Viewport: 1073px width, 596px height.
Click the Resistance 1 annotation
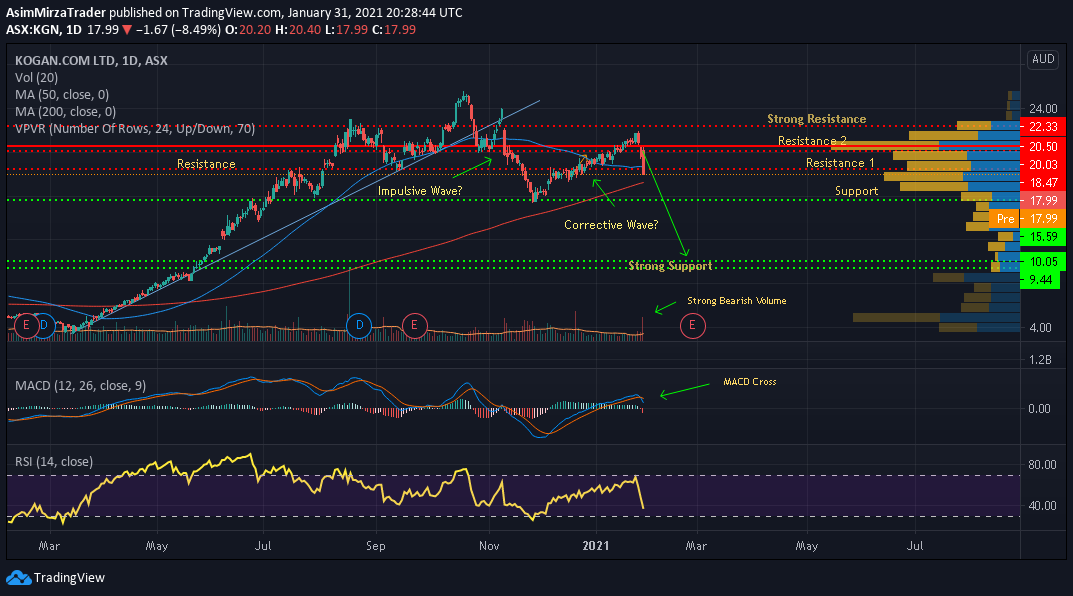(x=840, y=163)
